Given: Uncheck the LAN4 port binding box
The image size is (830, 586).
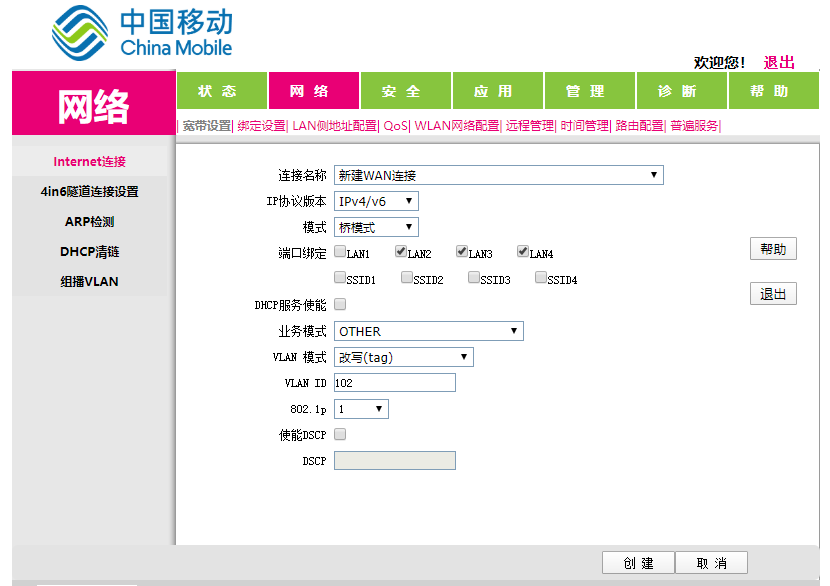Looking at the screenshot, I should (523, 251).
